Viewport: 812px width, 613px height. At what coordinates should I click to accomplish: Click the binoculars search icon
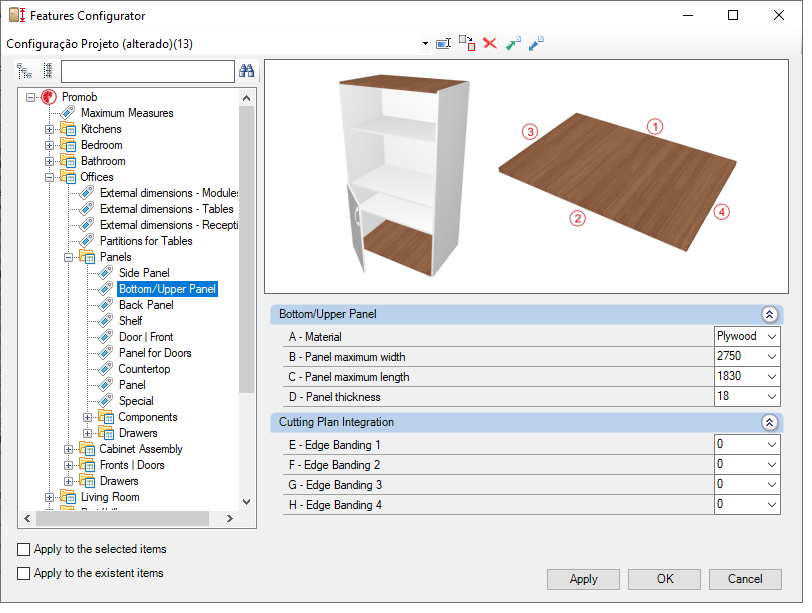246,71
